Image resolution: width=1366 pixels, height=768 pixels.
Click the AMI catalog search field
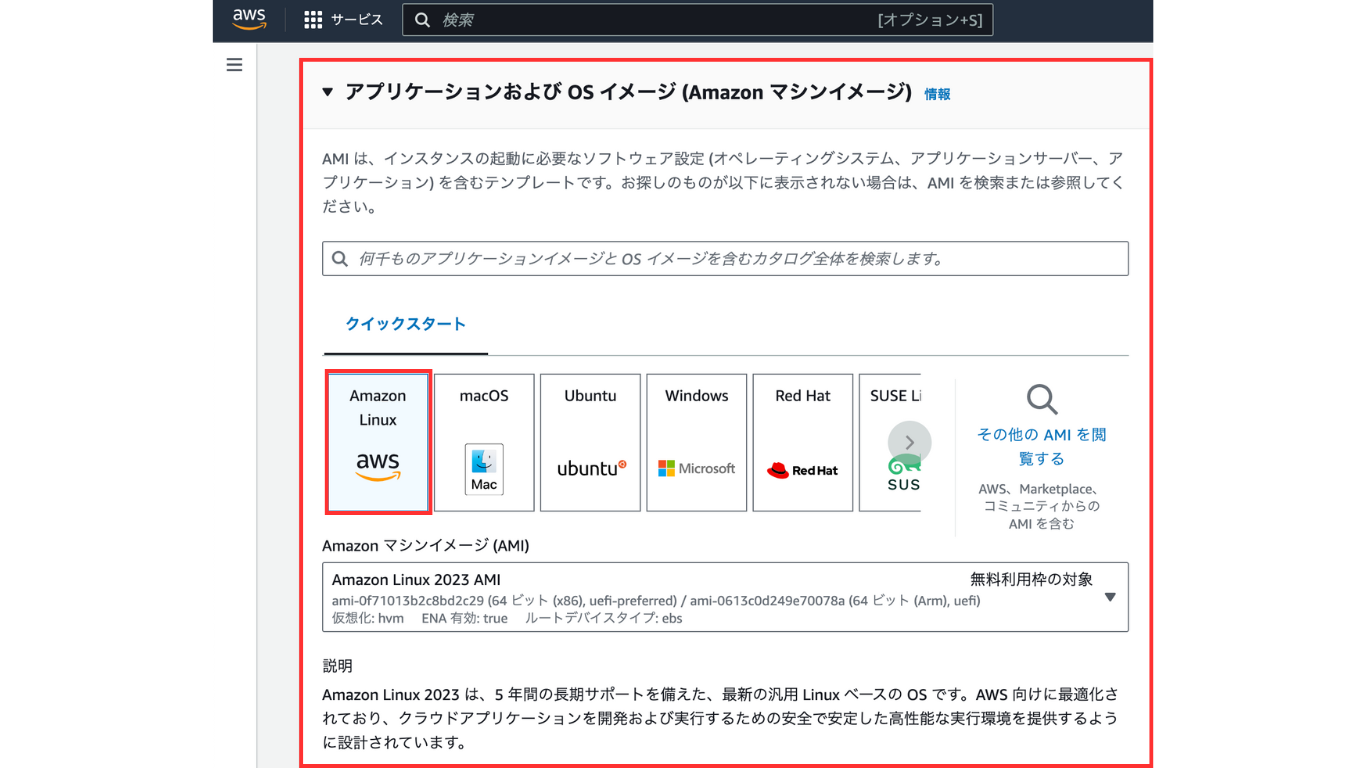click(x=725, y=258)
